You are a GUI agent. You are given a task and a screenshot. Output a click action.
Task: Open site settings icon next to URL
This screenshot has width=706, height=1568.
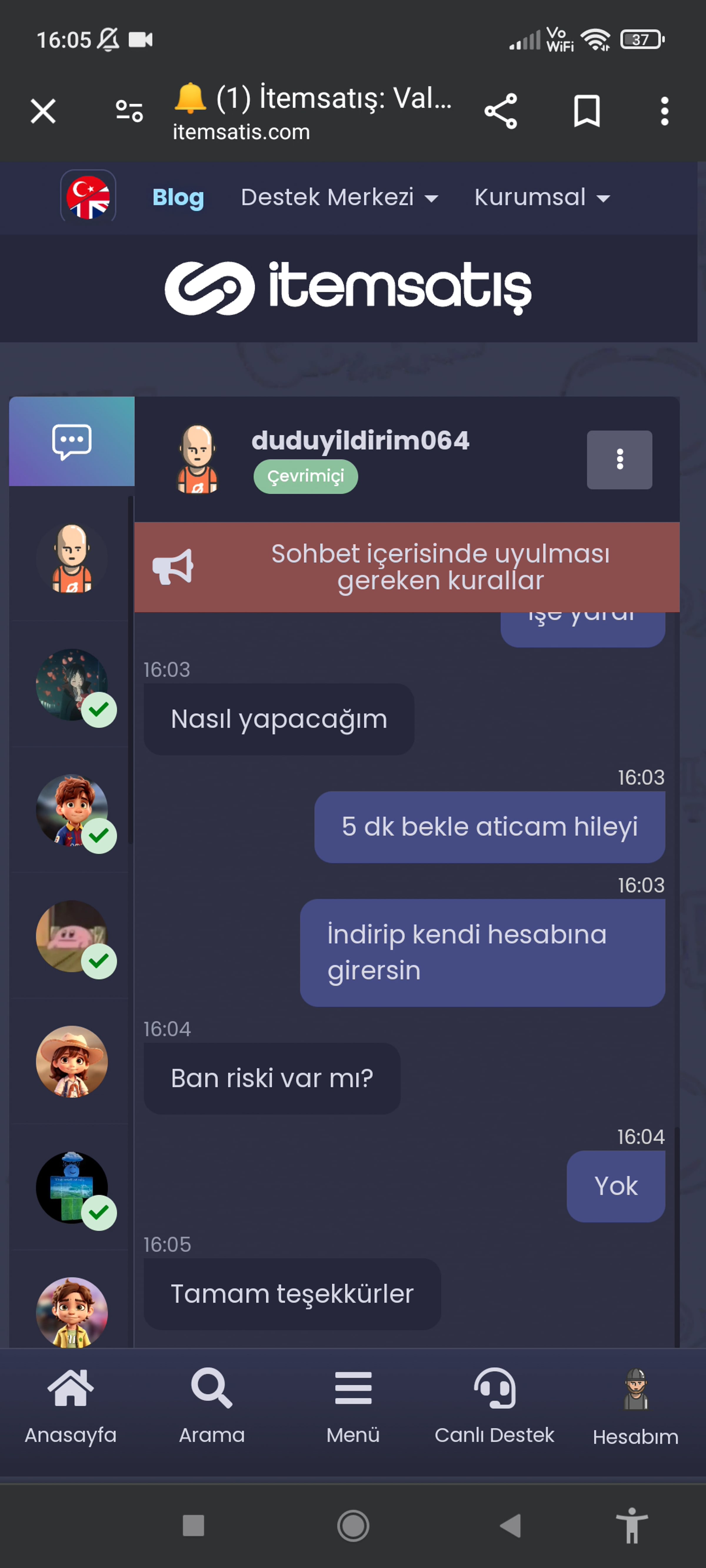(129, 111)
